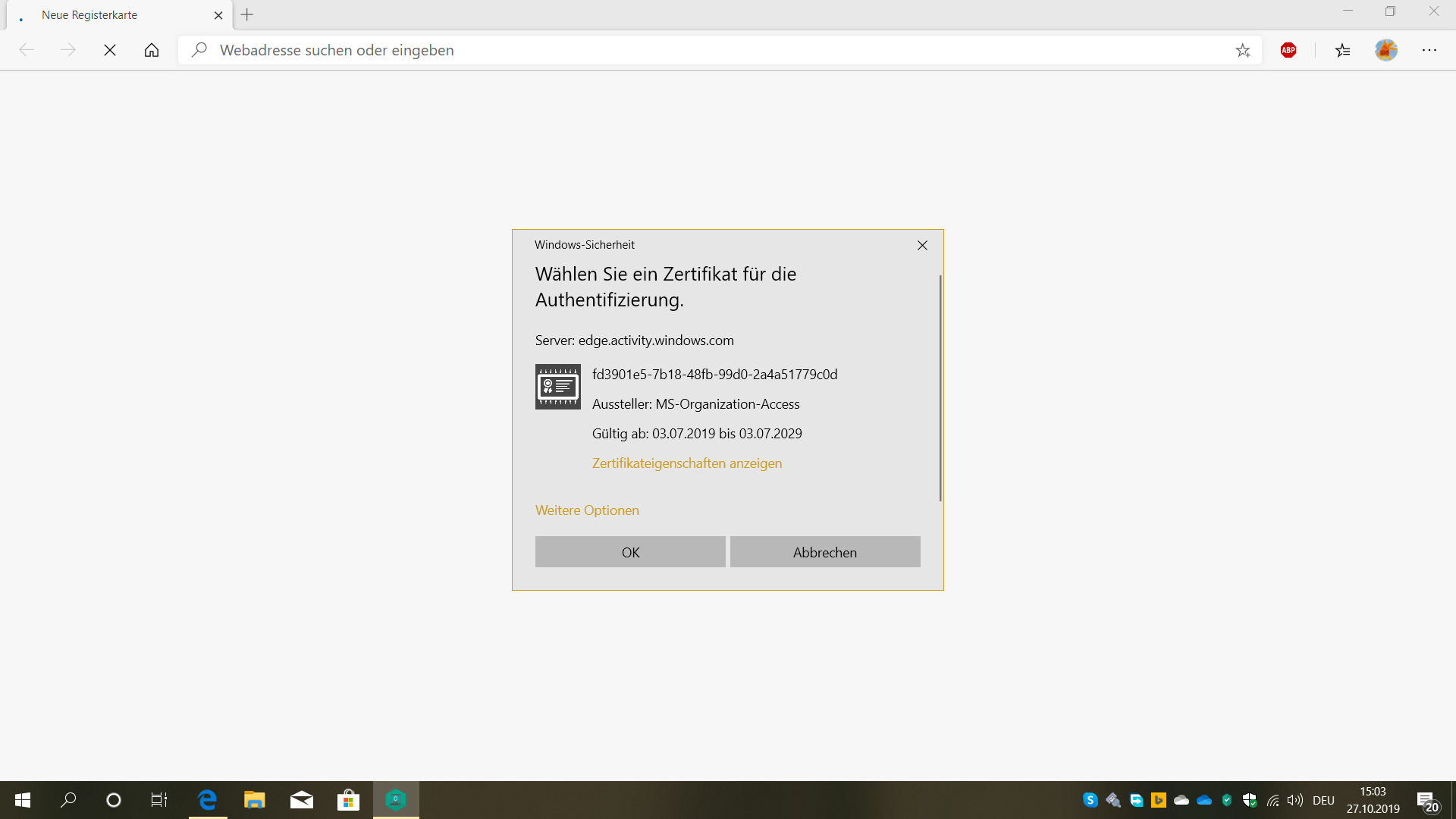The image size is (1456, 819).
Task: Click the search magnifier in address bar
Action: 199,50
